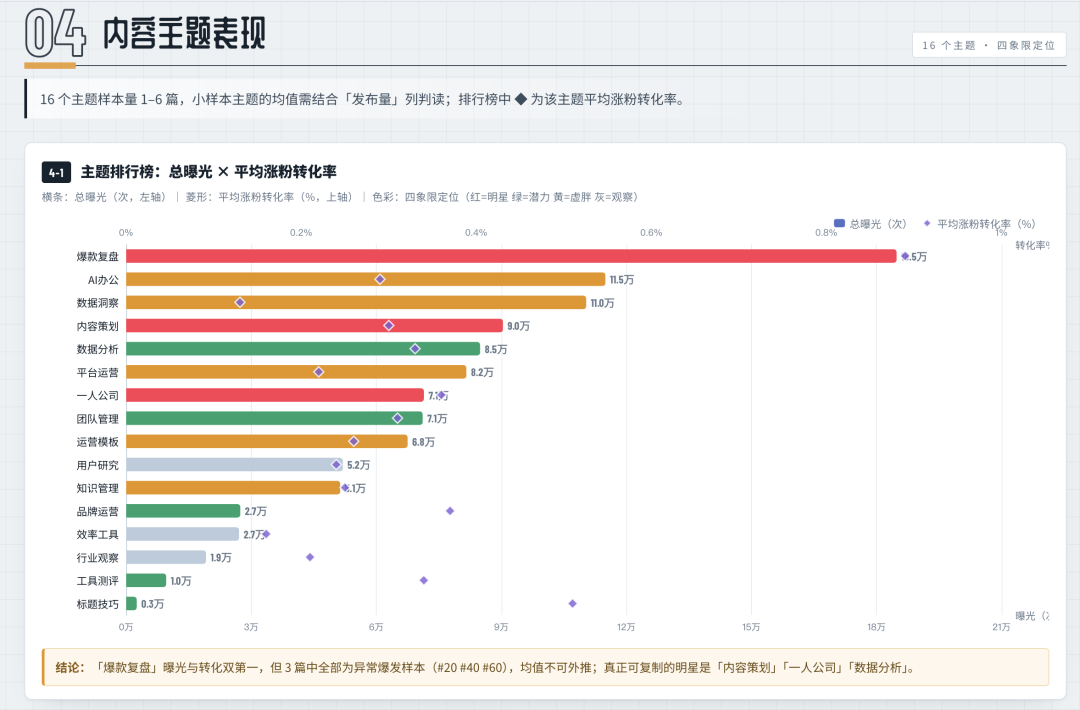Screen dimensions: 1080x710
Task: Click the 用户研究 category label
Action: pyautogui.click(x=97, y=465)
